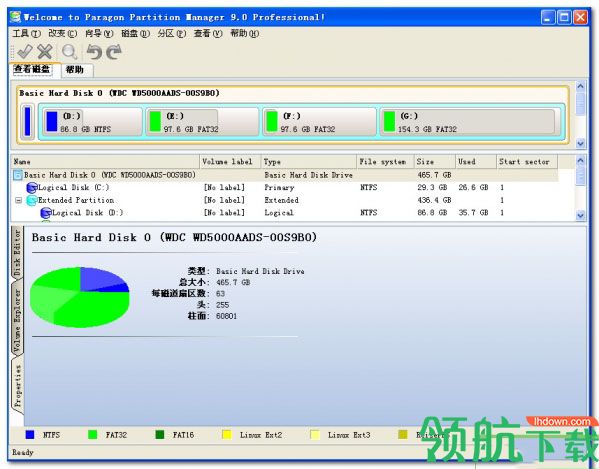The height and width of the screenshot is (469, 599).
Task: Open the 改变 menu
Action: (x=63, y=34)
